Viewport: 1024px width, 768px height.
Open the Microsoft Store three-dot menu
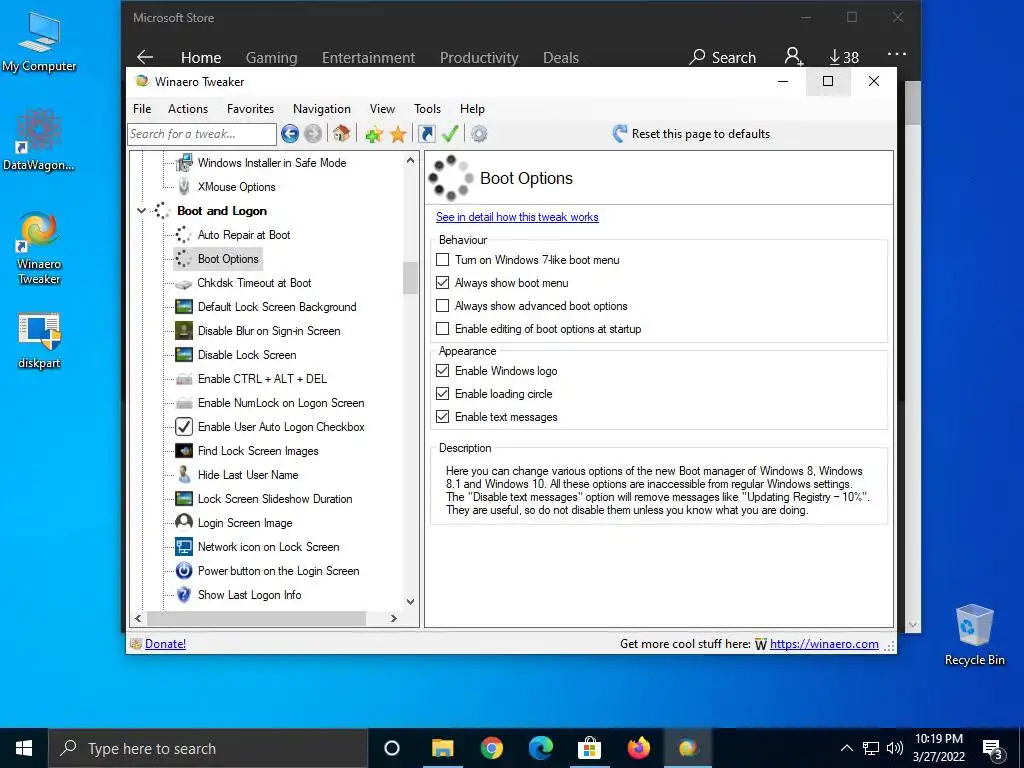pos(897,54)
